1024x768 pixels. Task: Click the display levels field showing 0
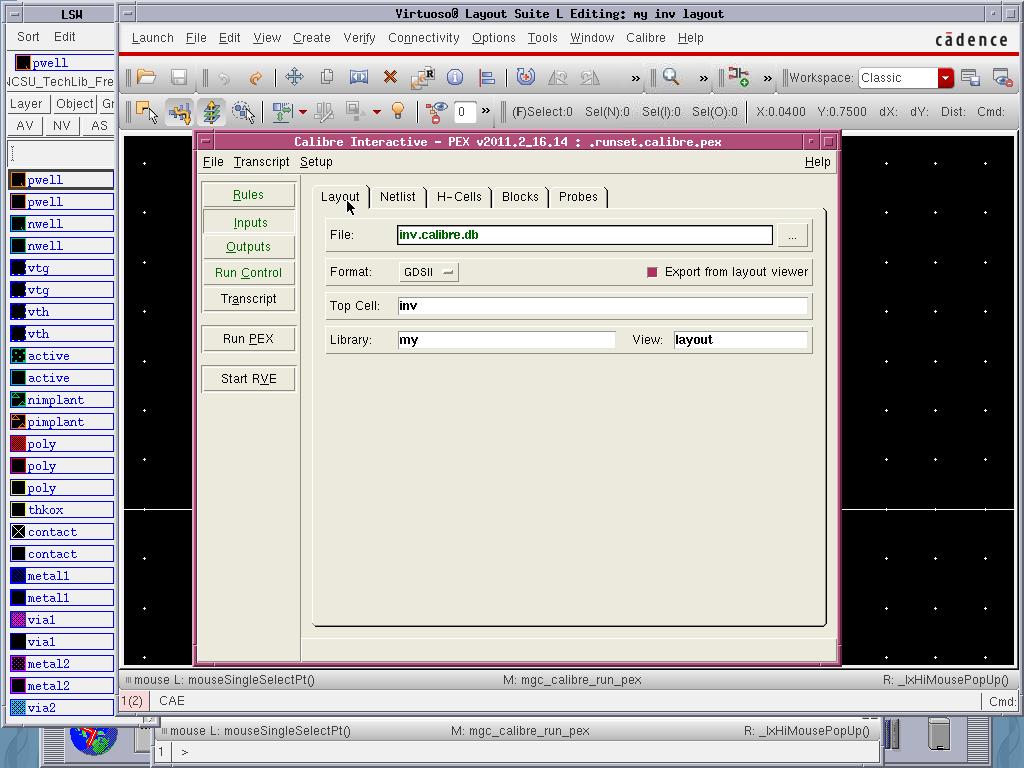(x=464, y=112)
